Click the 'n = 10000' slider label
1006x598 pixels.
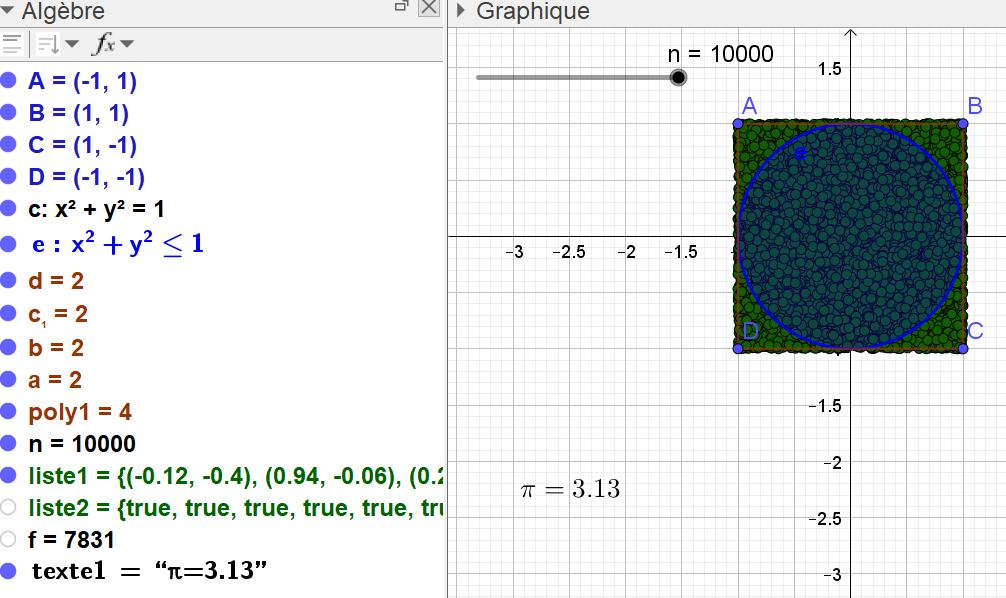pyautogui.click(x=720, y=54)
